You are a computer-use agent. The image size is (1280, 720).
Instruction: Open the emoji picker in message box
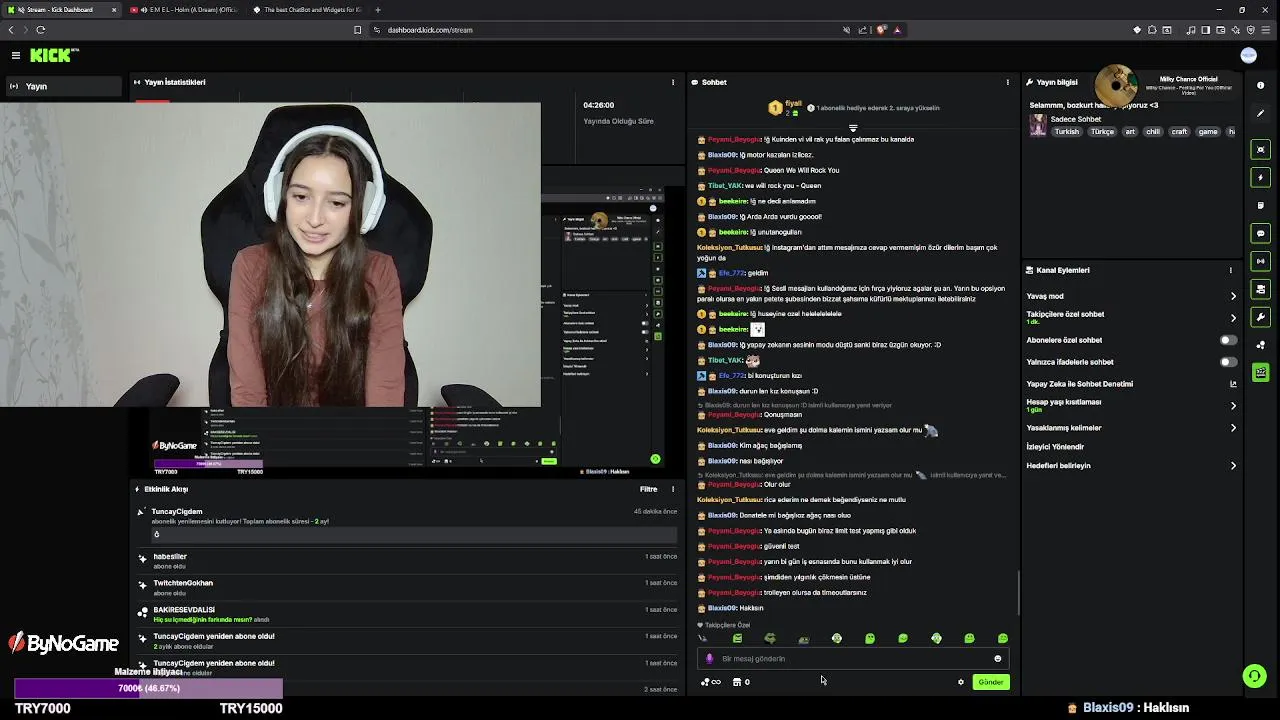(997, 658)
